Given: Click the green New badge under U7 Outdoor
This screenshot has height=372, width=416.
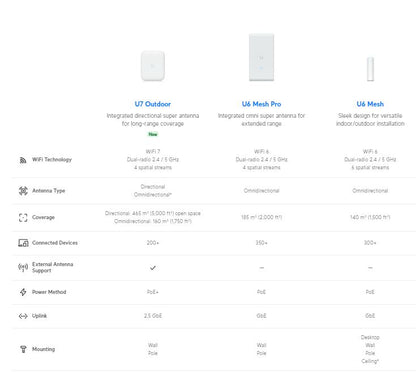Looking at the screenshot, I should pyautogui.click(x=153, y=134).
